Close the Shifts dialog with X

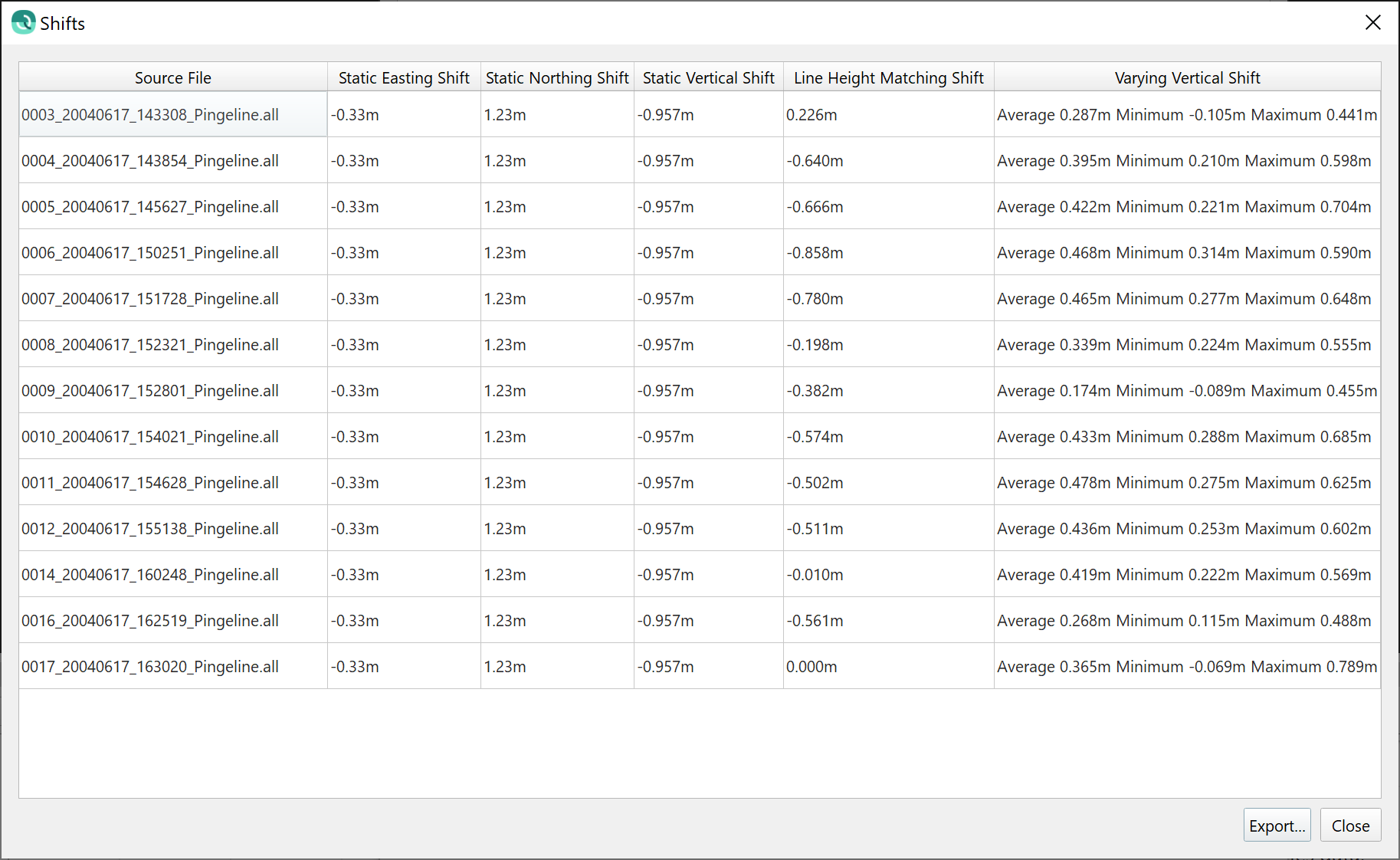(1372, 22)
